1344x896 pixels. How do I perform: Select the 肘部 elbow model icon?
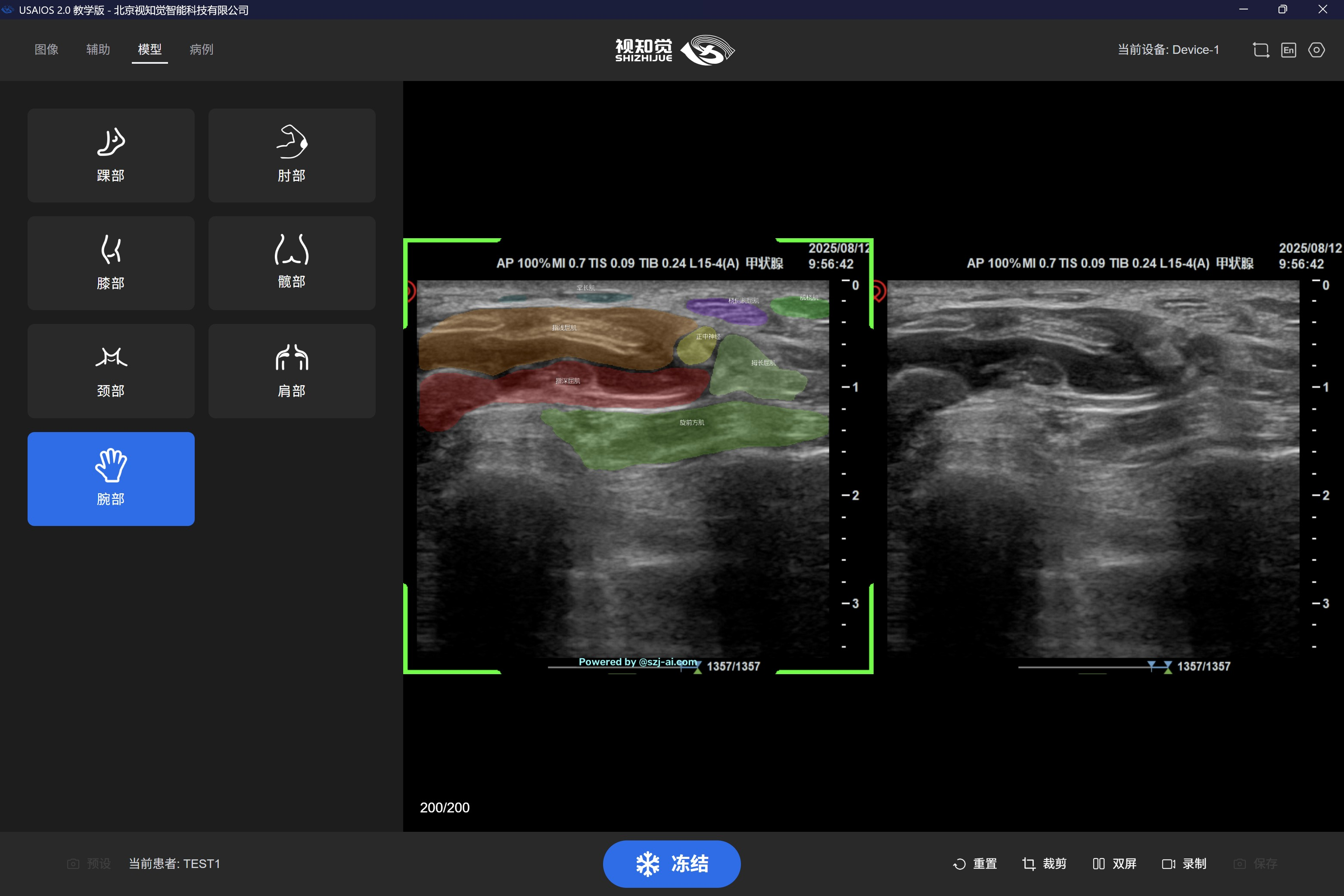coord(292,155)
